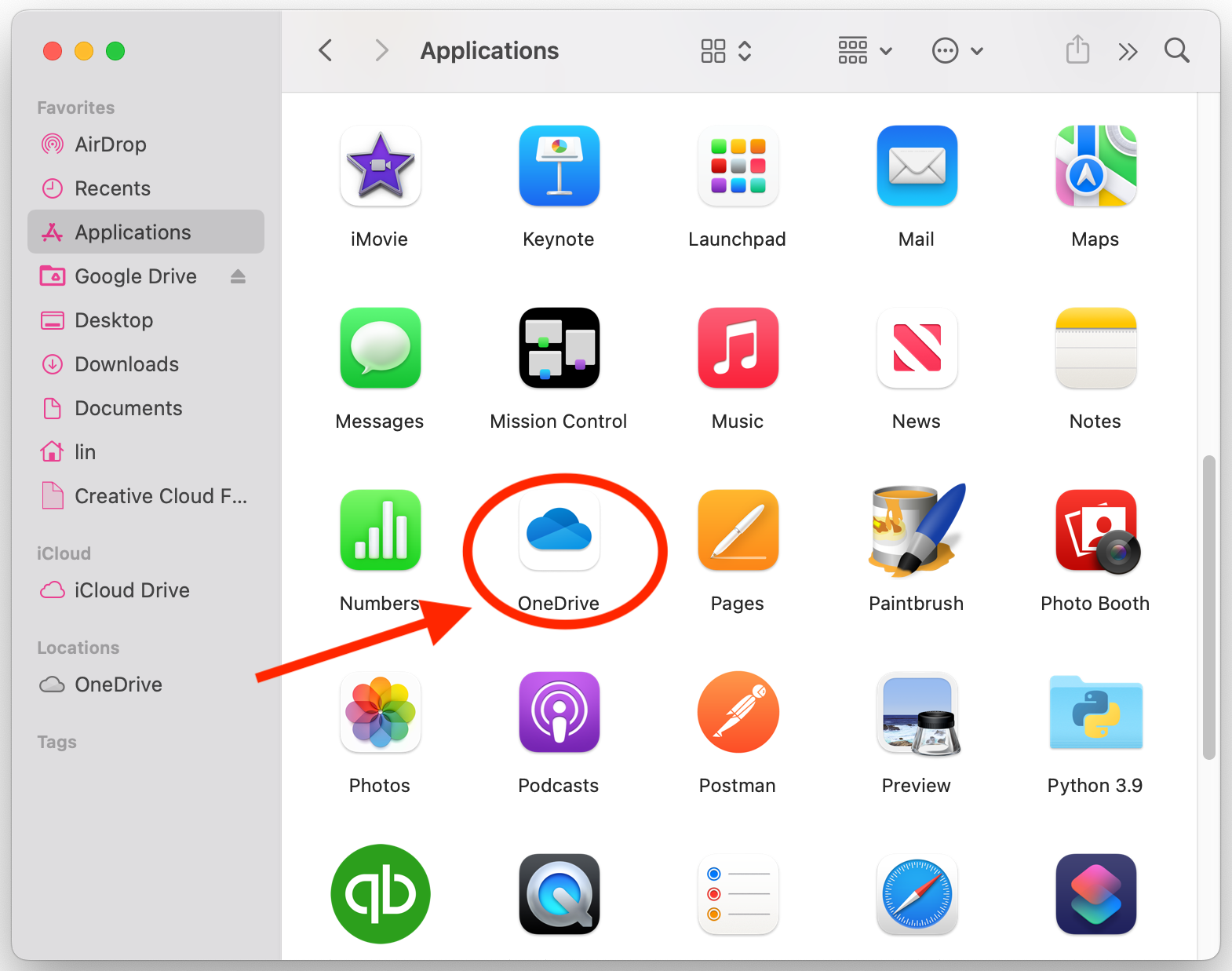Select the OneDrive cloud app icon
The height and width of the screenshot is (971, 1232).
click(x=560, y=530)
